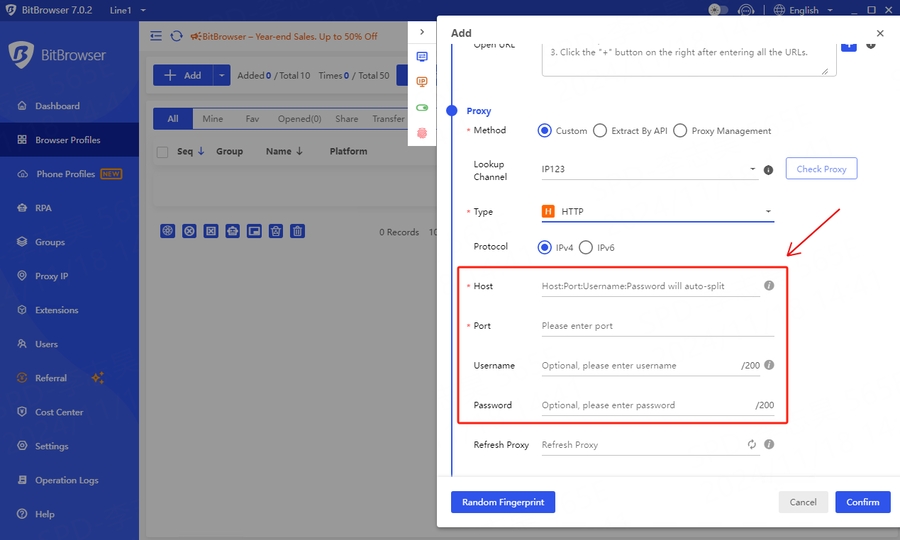Open the Opened(0) tab
This screenshot has height=540, width=900.
tap(299, 119)
